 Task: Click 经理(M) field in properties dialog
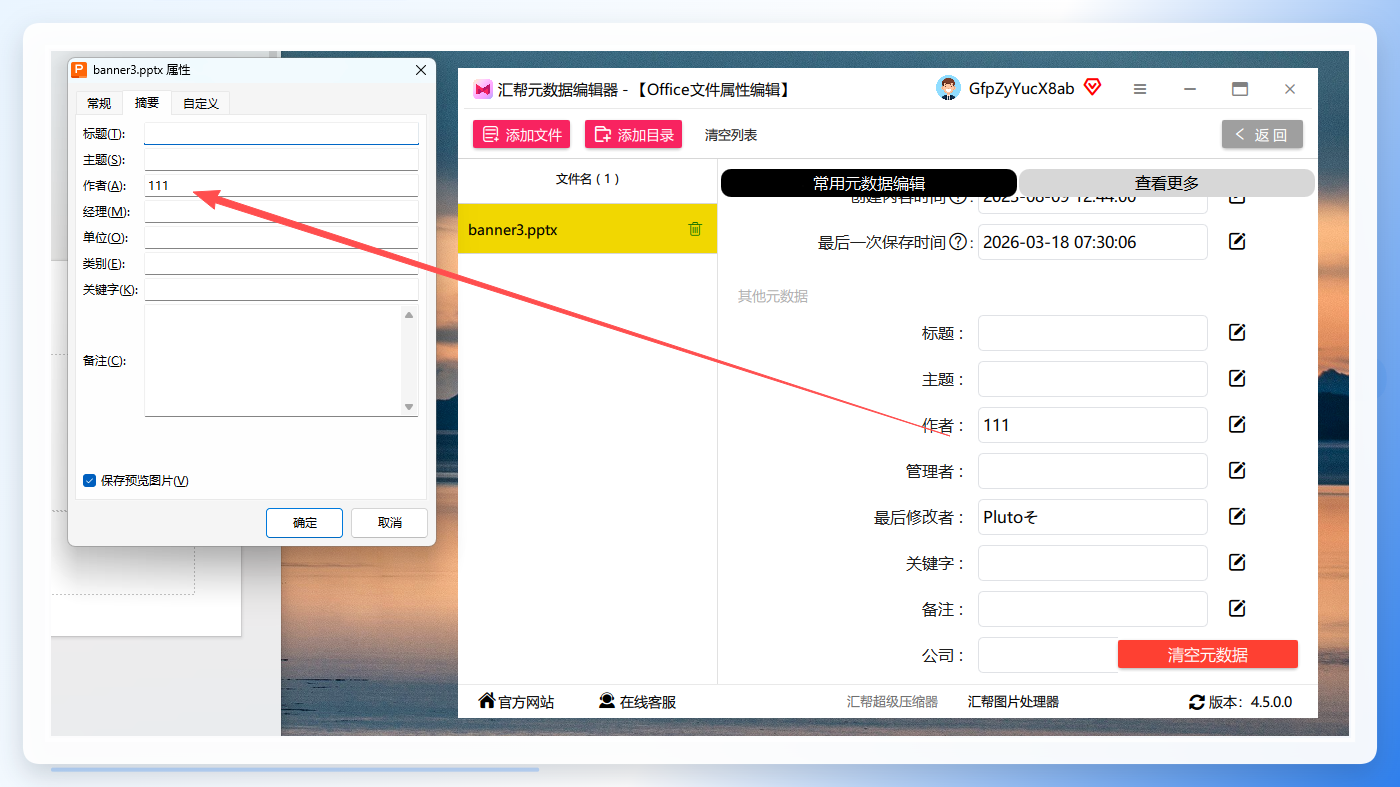[x=281, y=211]
